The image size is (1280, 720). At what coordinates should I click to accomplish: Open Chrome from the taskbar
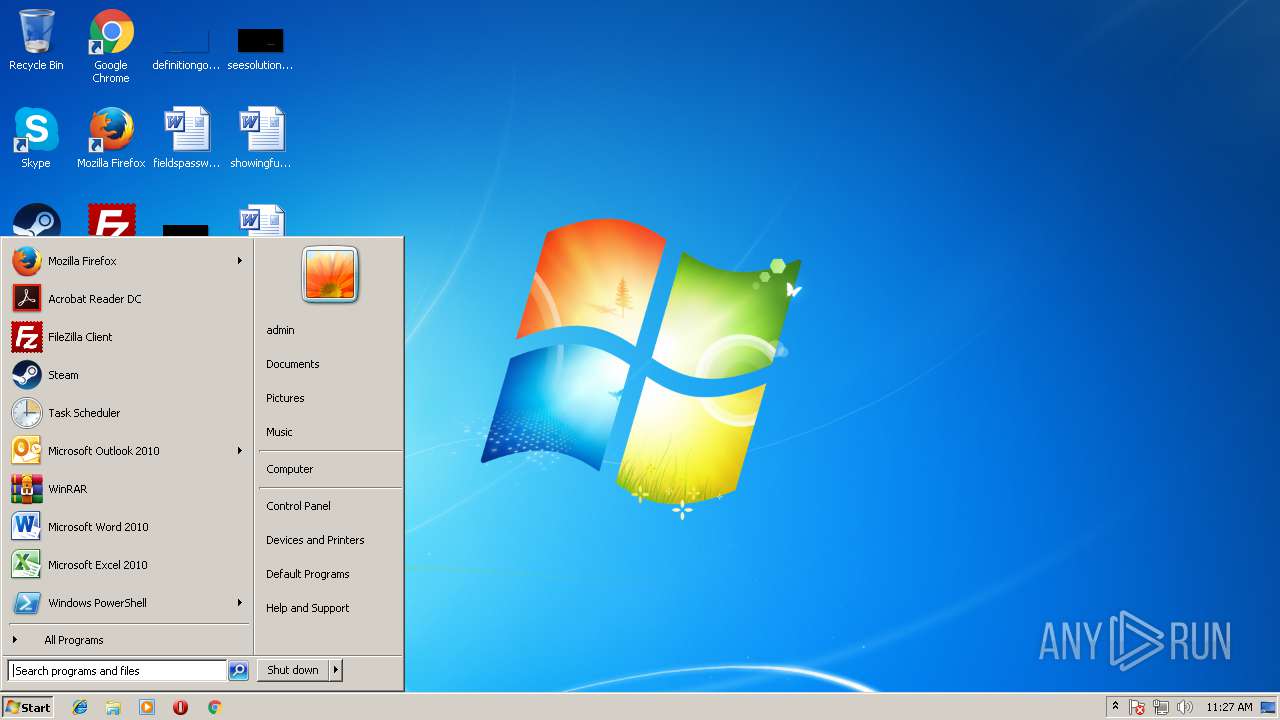[214, 707]
